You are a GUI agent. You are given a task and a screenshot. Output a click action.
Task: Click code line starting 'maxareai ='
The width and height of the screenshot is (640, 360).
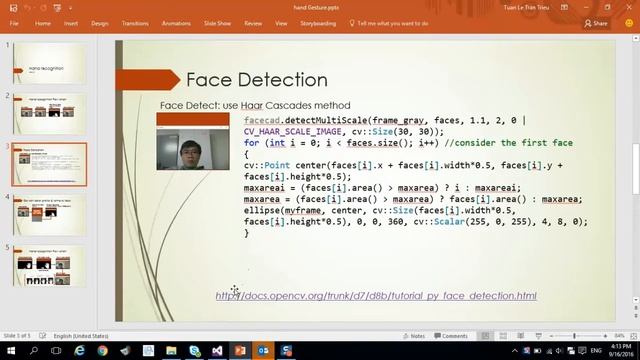(x=382, y=188)
